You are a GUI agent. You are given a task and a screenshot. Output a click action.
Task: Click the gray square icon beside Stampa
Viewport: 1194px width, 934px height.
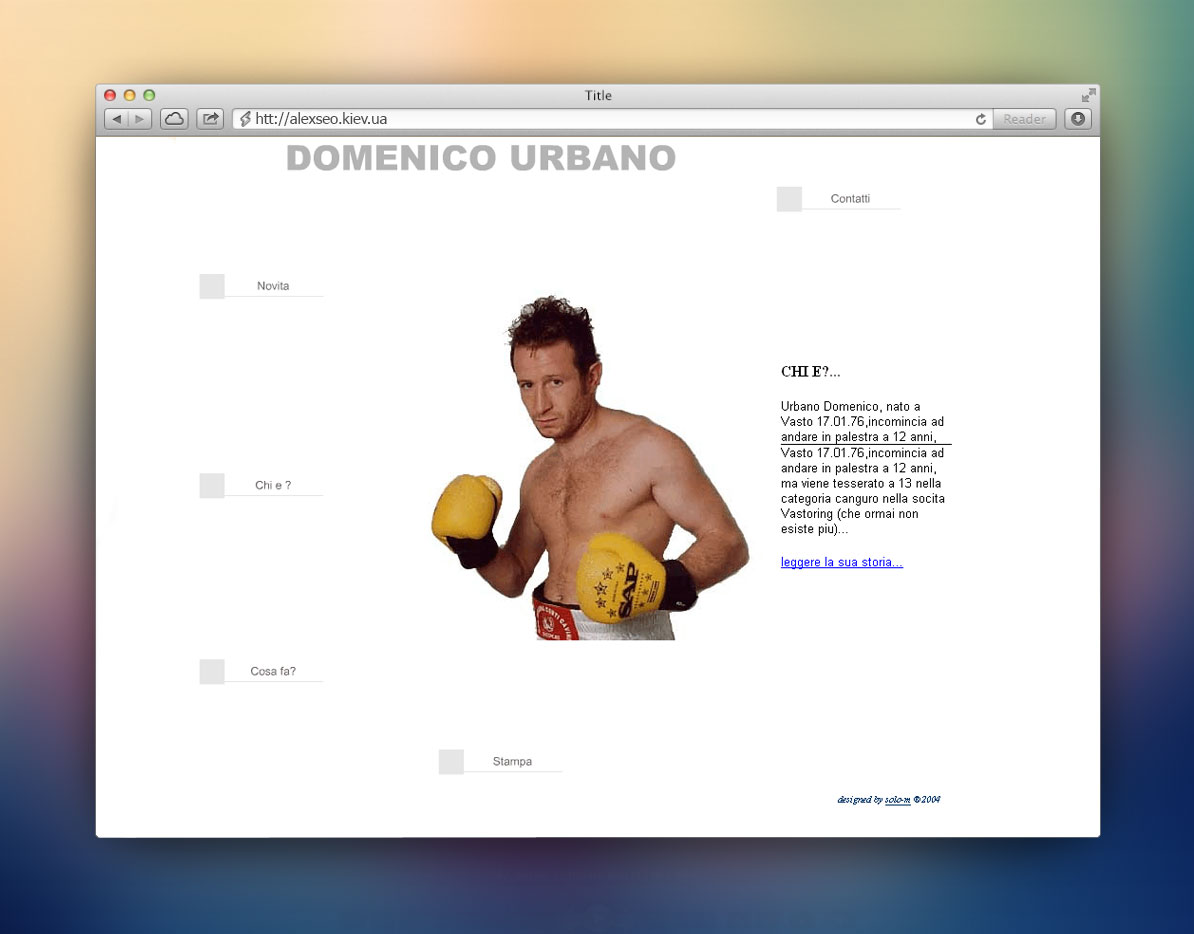[450, 761]
